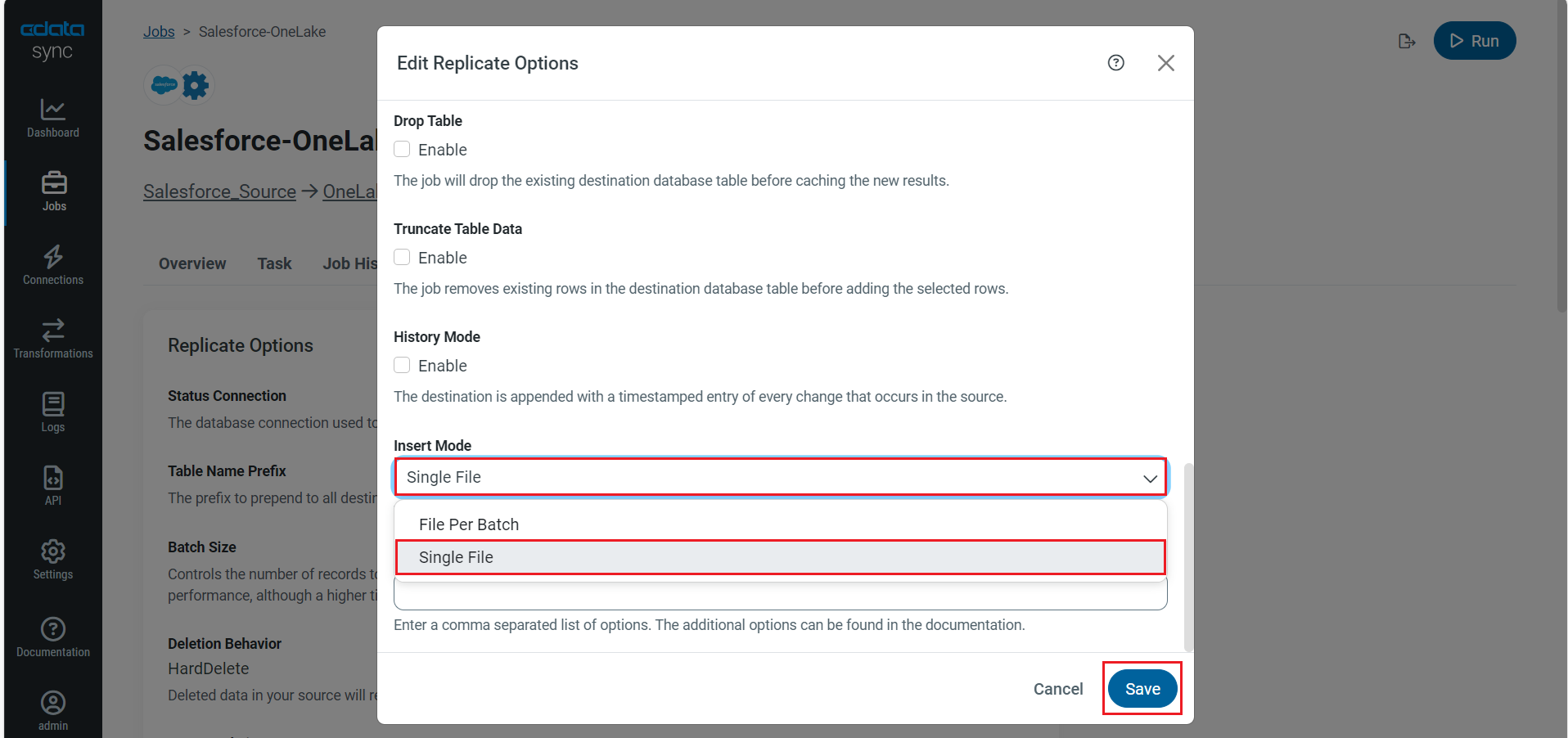
Task: Go to Connections in sidebar
Action: [x=53, y=266]
